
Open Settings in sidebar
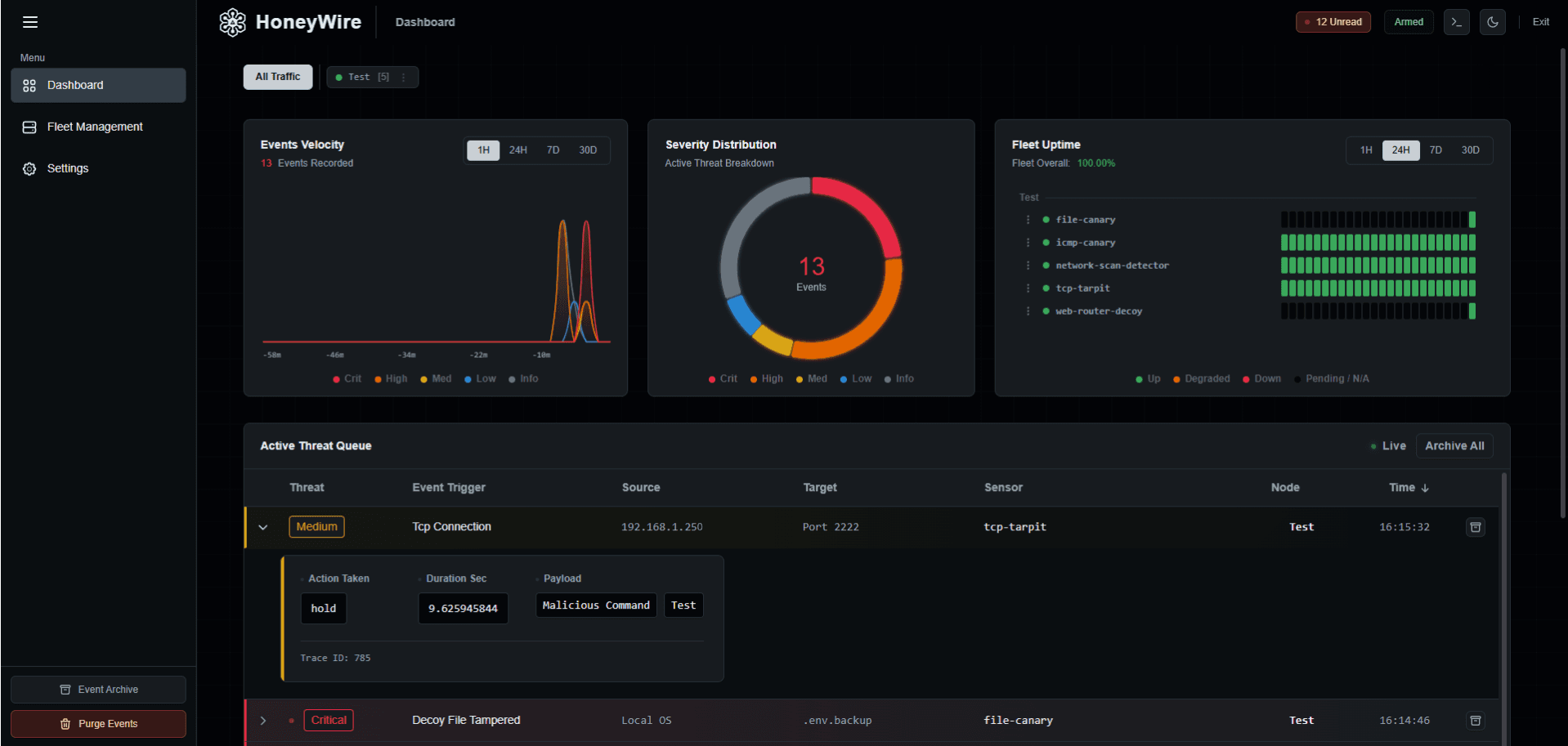[98, 168]
